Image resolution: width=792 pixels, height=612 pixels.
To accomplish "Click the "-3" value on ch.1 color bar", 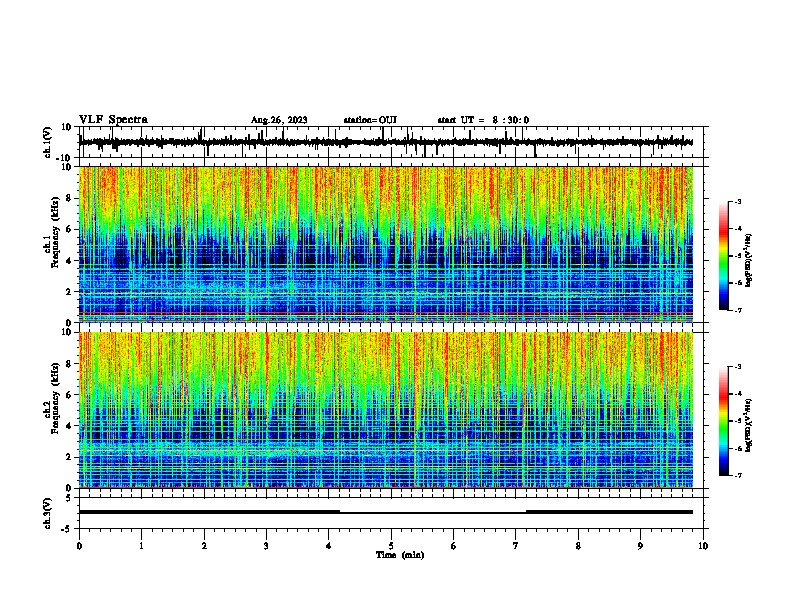I will 738,201.
